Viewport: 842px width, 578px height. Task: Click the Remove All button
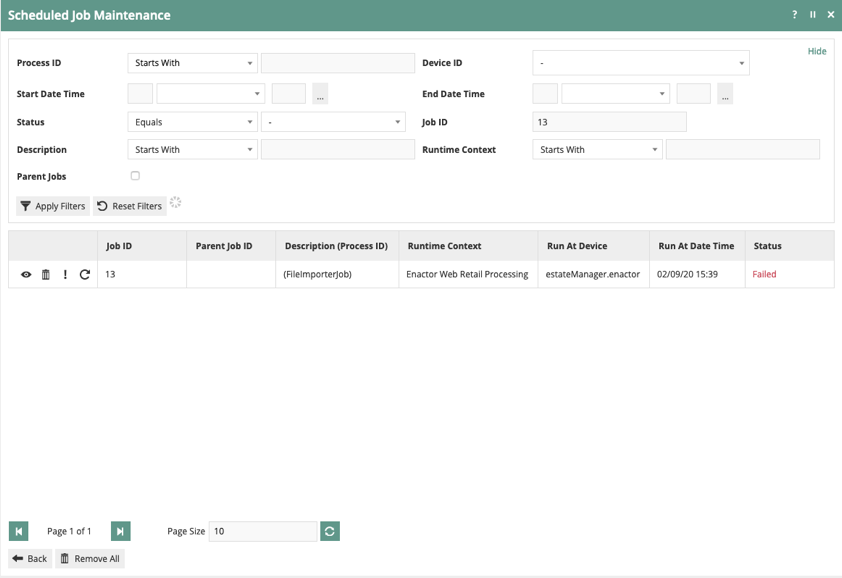(x=90, y=559)
